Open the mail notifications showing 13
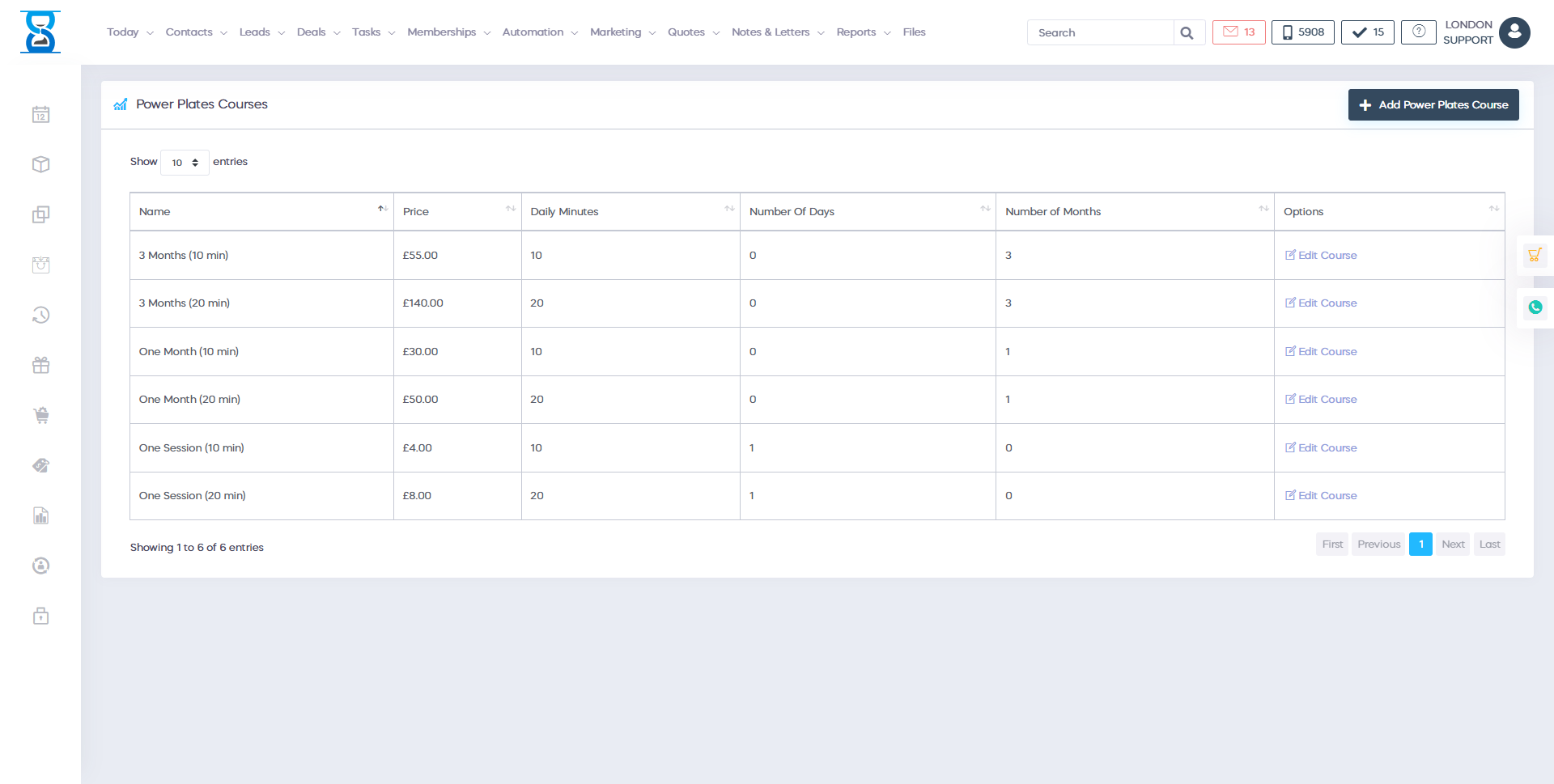This screenshot has width=1554, height=784. 1238,32
